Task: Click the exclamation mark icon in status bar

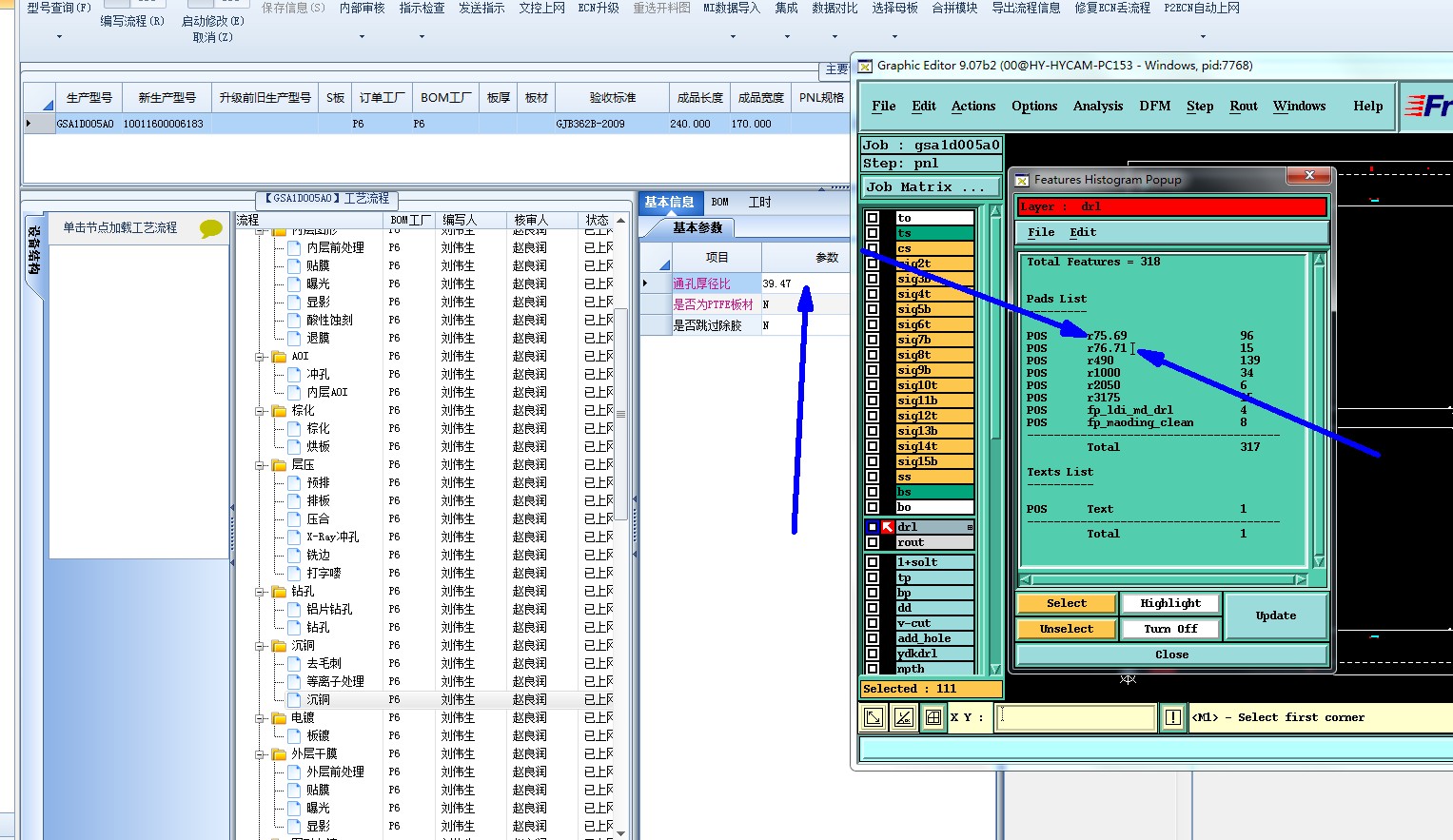Action: click(x=1173, y=717)
